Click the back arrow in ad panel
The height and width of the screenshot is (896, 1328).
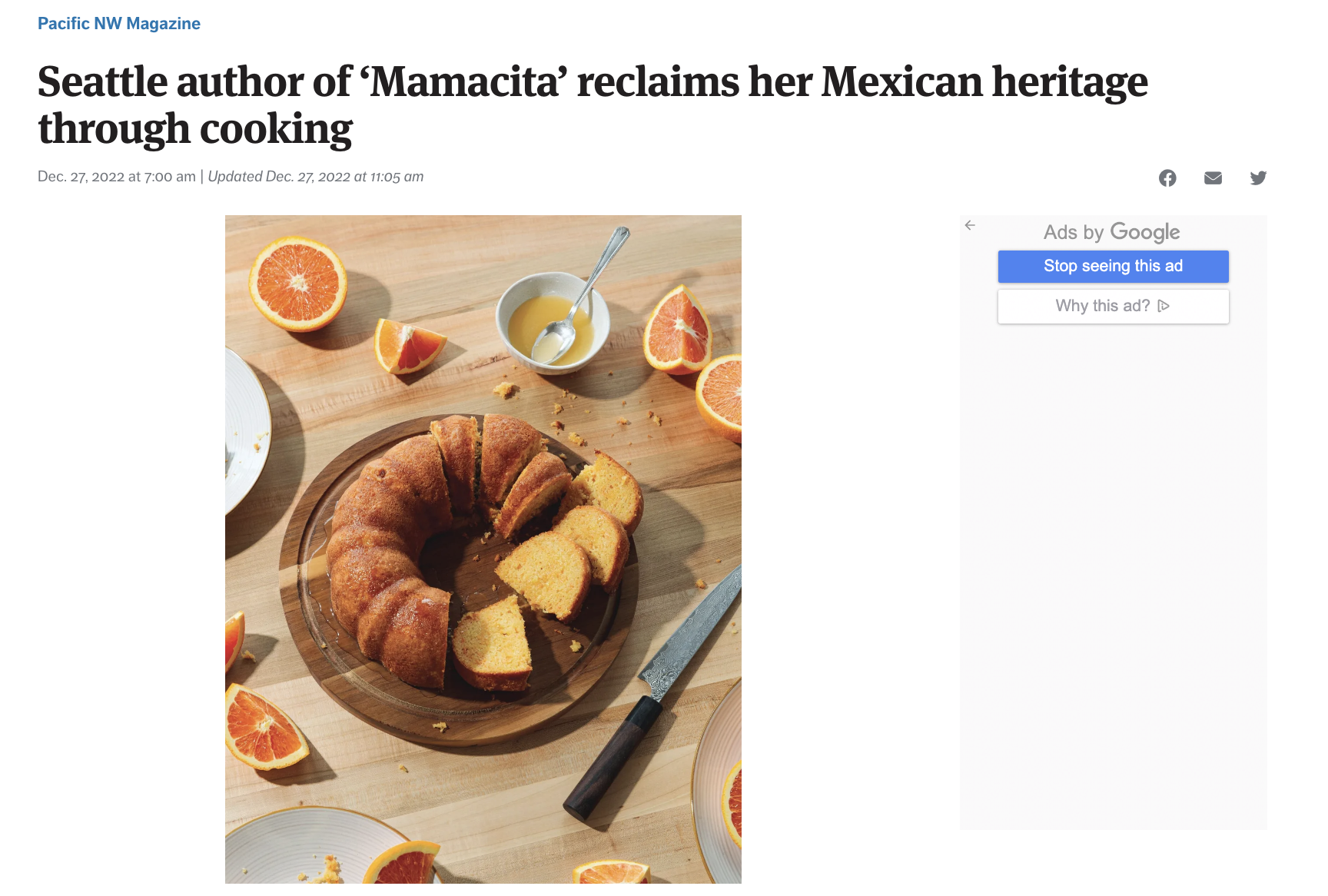(x=970, y=225)
